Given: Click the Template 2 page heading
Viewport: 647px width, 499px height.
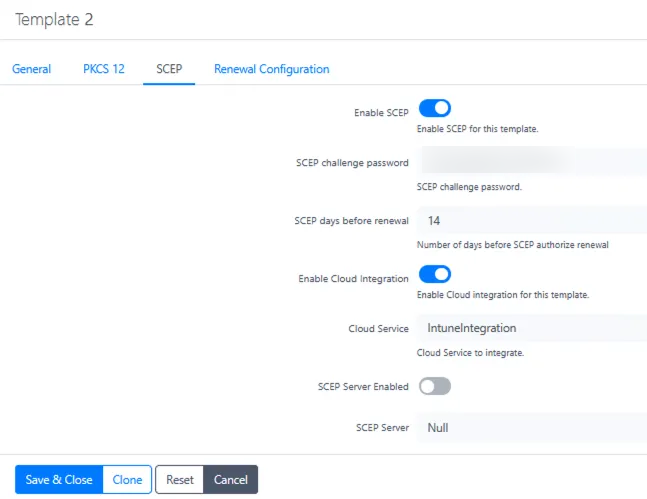Looking at the screenshot, I should click(60, 20).
